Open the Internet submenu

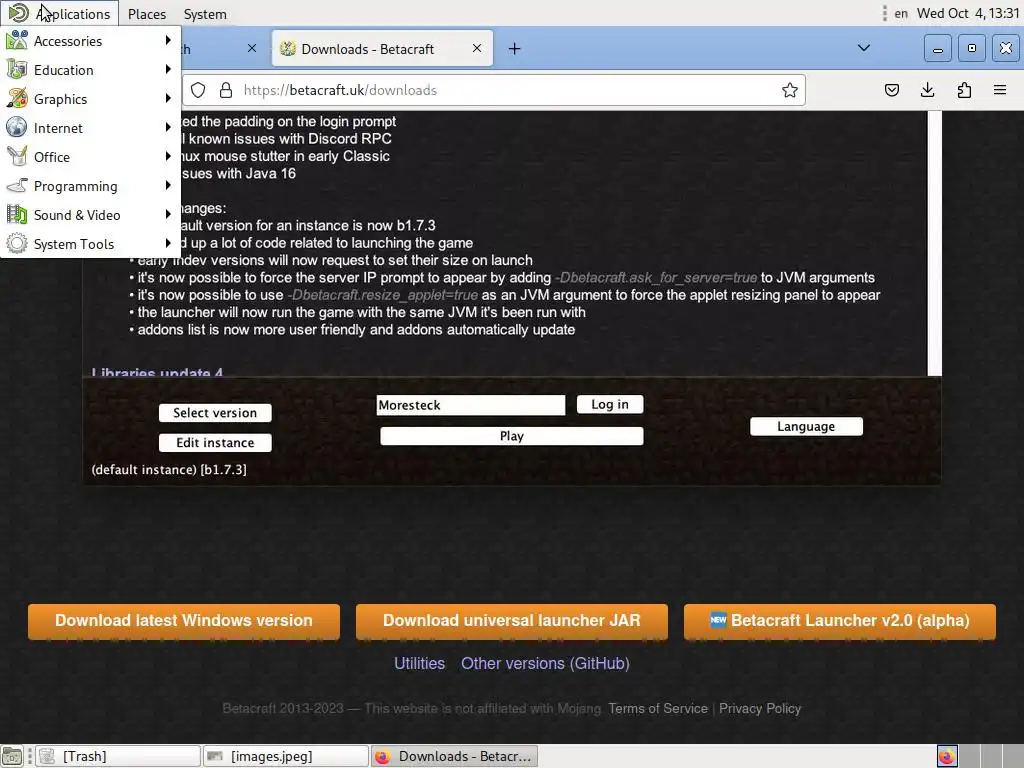[90, 128]
